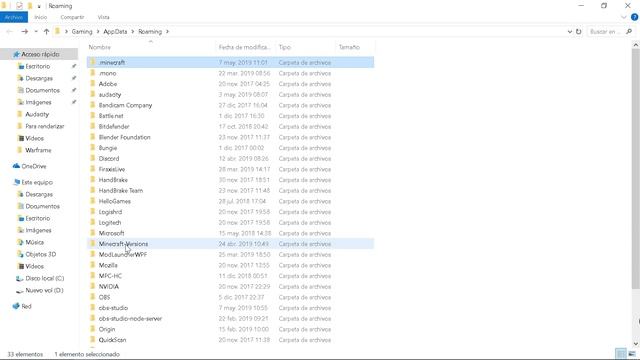Sort by Nombre column header
This screenshot has width=640, height=360.
point(100,47)
